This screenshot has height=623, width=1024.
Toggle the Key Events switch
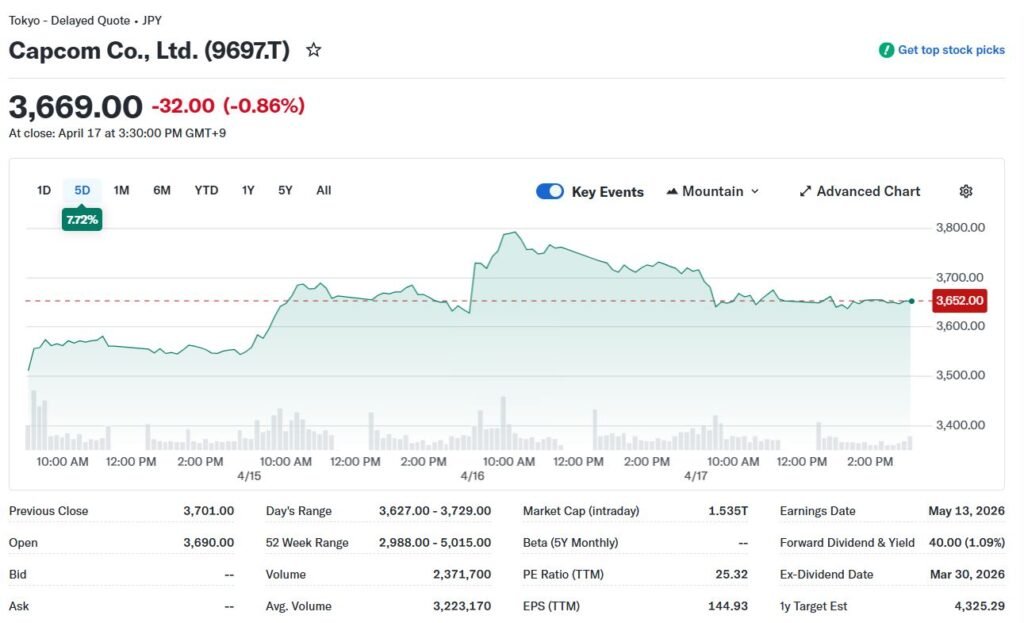(550, 191)
